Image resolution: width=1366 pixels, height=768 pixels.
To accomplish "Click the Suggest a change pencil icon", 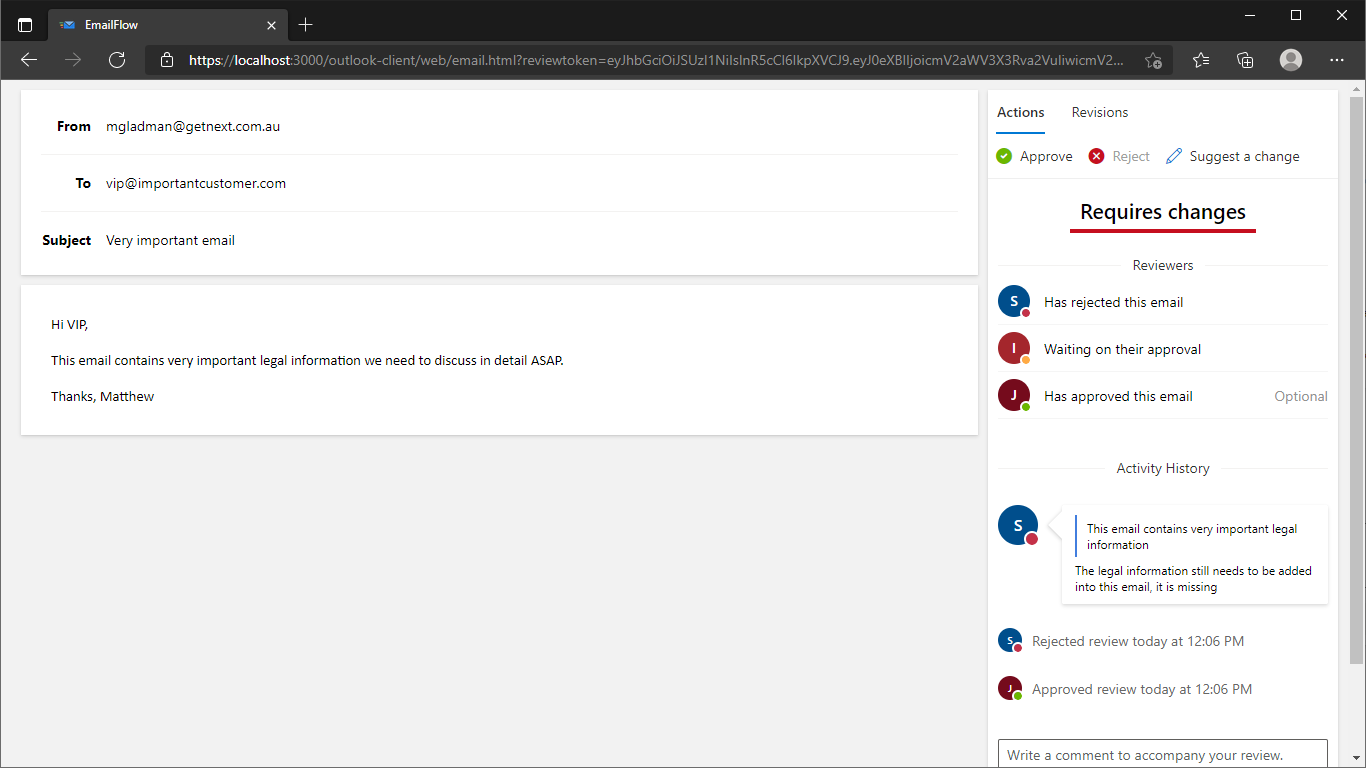I will (x=1174, y=156).
